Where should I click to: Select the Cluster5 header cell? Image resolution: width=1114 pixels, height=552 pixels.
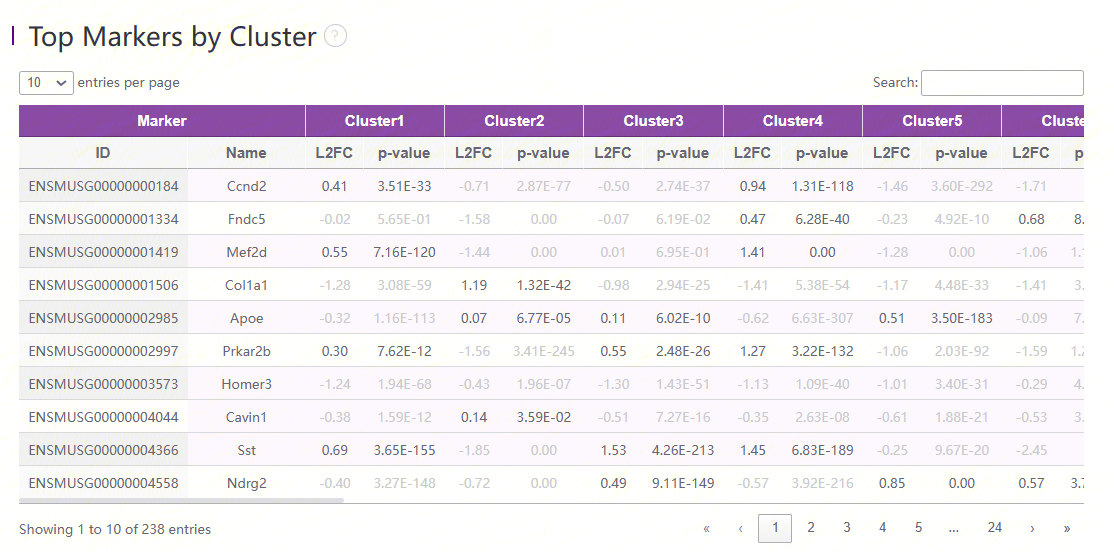[932, 121]
